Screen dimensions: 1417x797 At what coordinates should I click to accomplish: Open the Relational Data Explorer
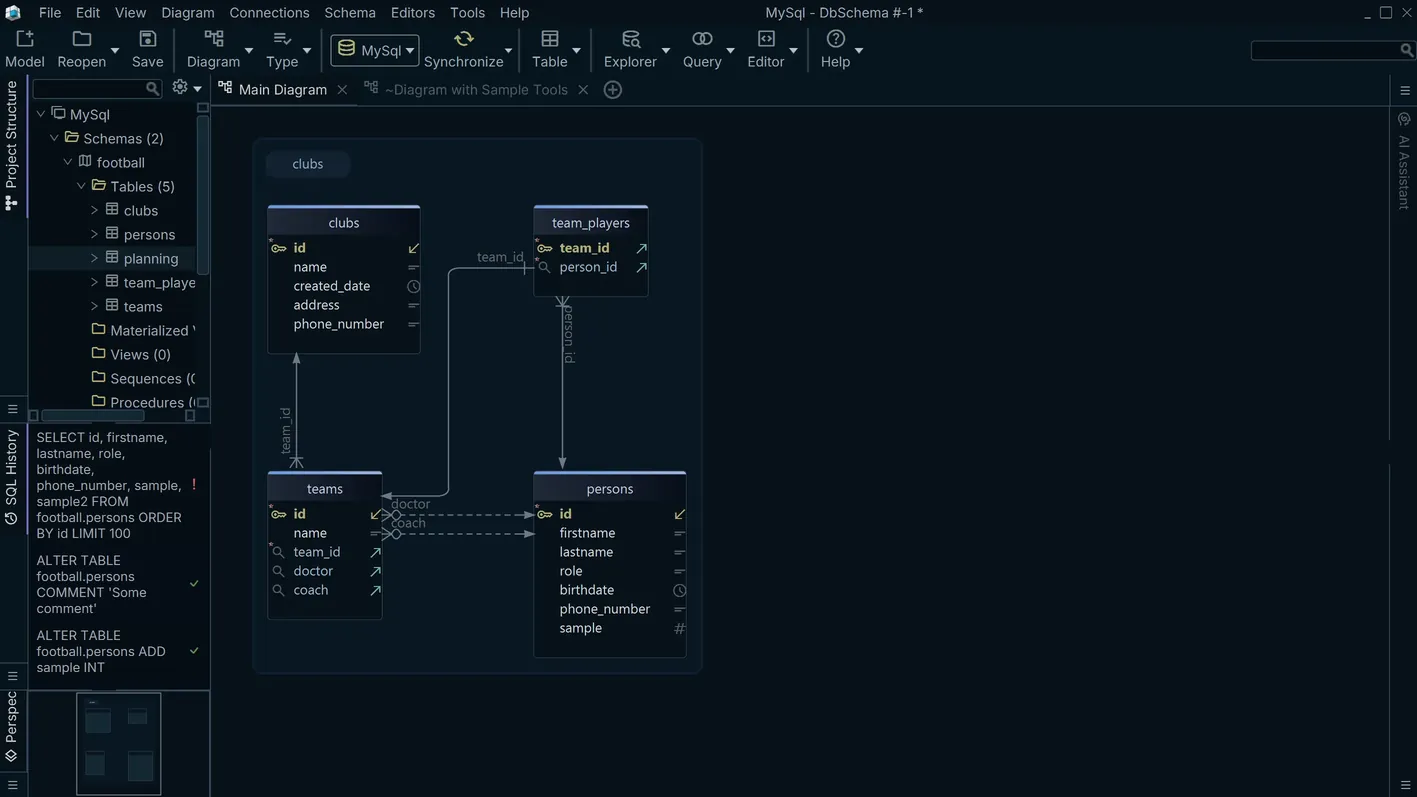(630, 38)
